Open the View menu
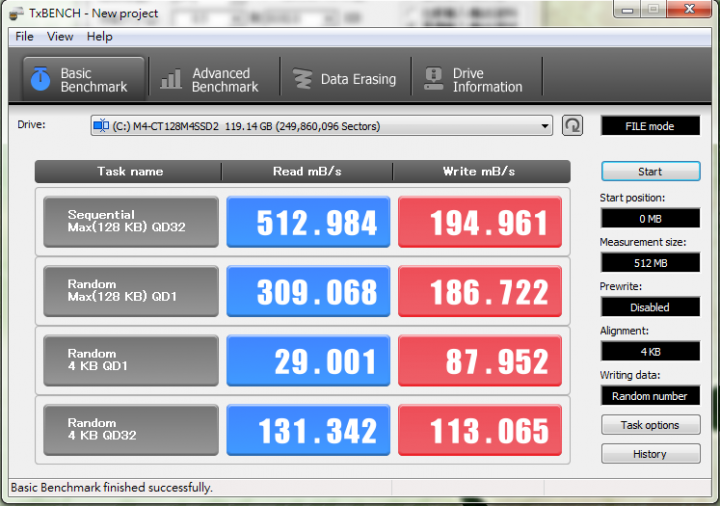The height and width of the screenshot is (506, 720). tap(60, 36)
